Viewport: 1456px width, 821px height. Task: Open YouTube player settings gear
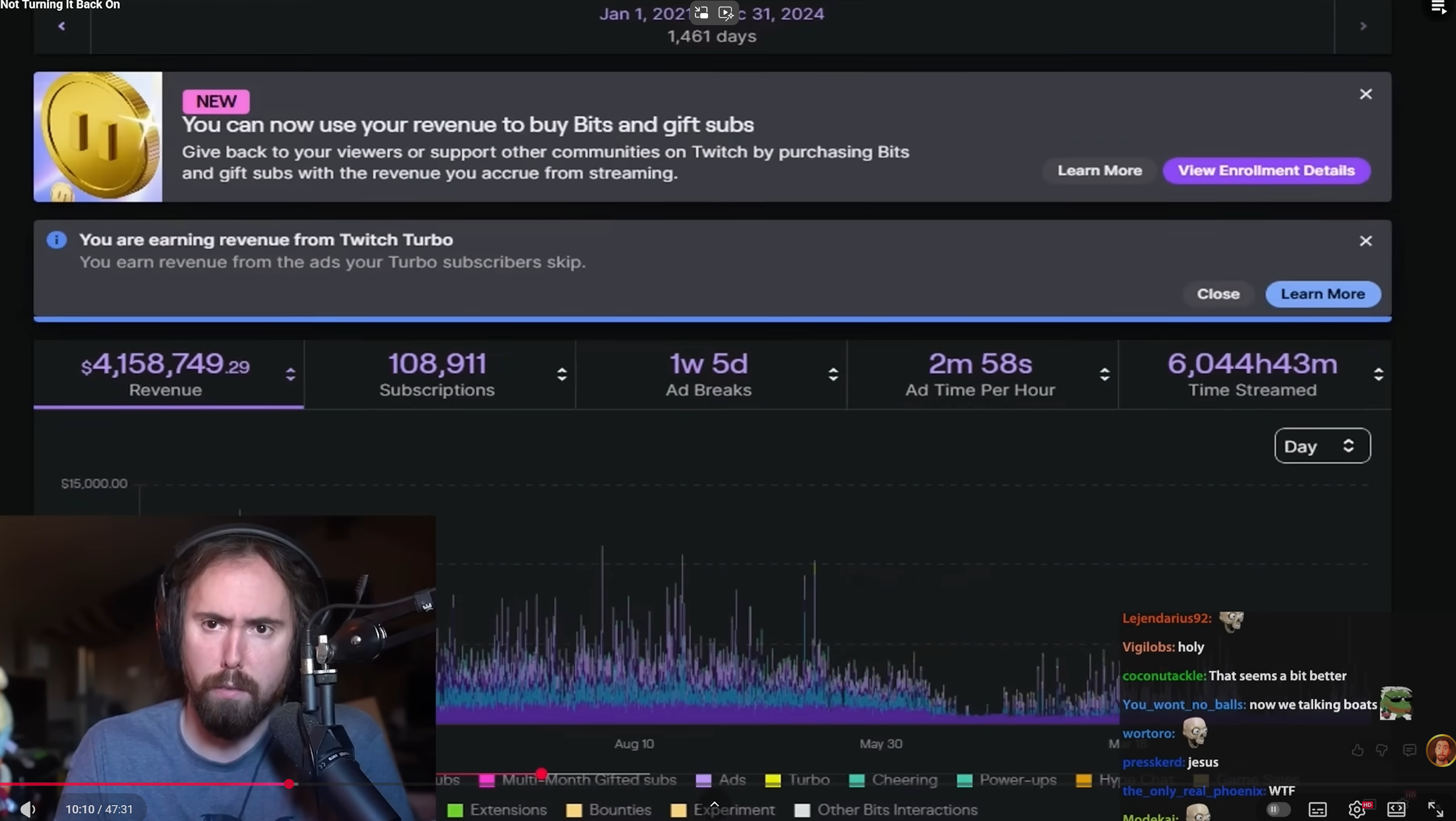1357,809
